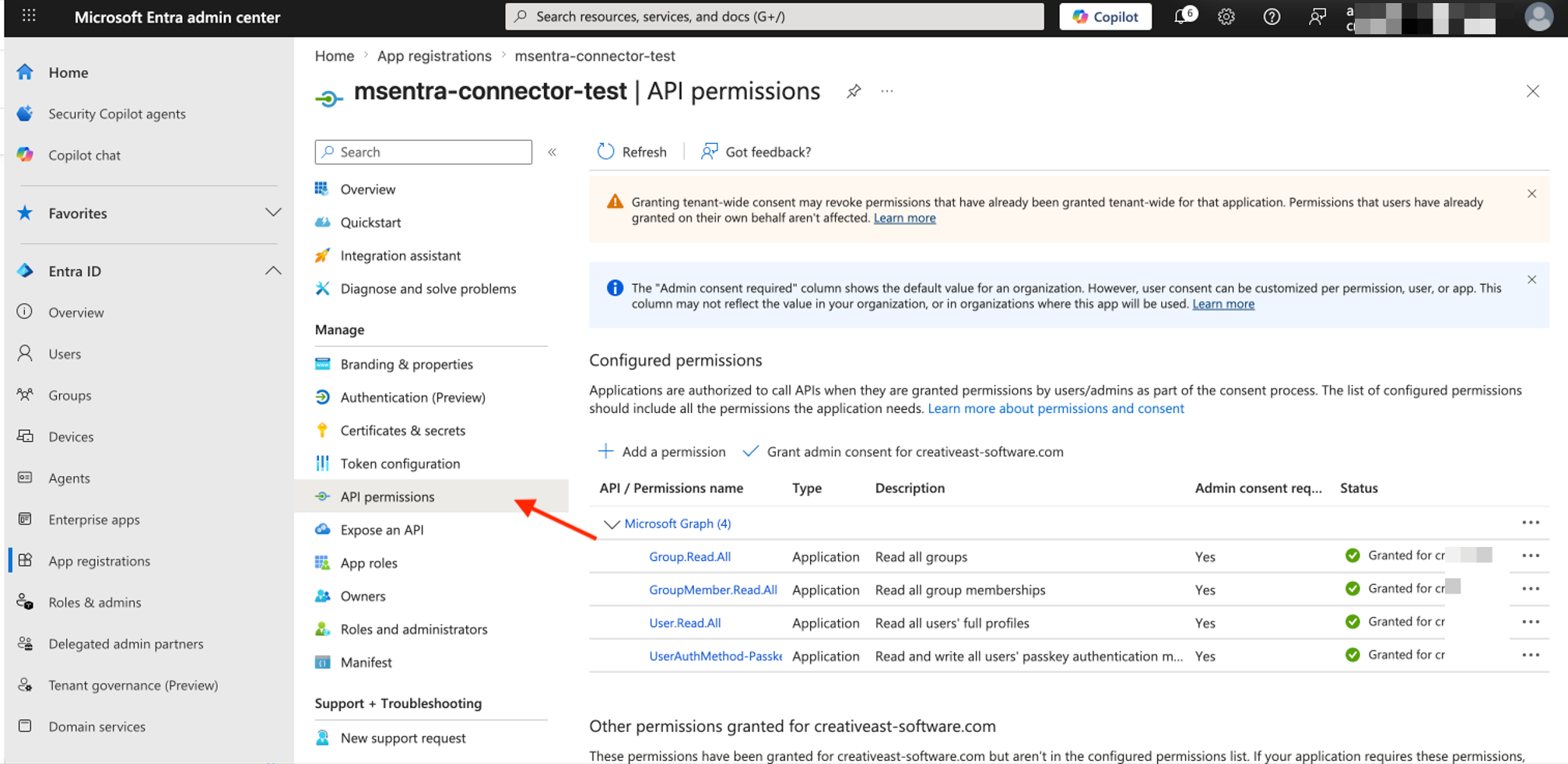Screen dimensions: 1568x764
Task: Click the Security Copilot agents icon
Action: click(x=25, y=114)
